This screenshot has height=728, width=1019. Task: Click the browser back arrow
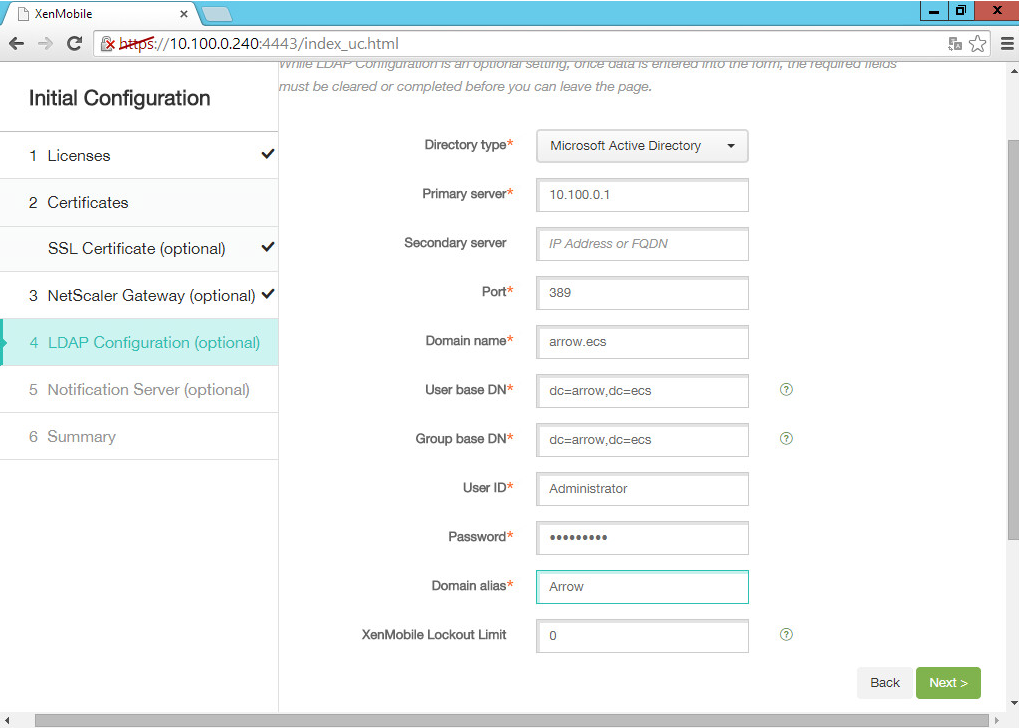16,44
